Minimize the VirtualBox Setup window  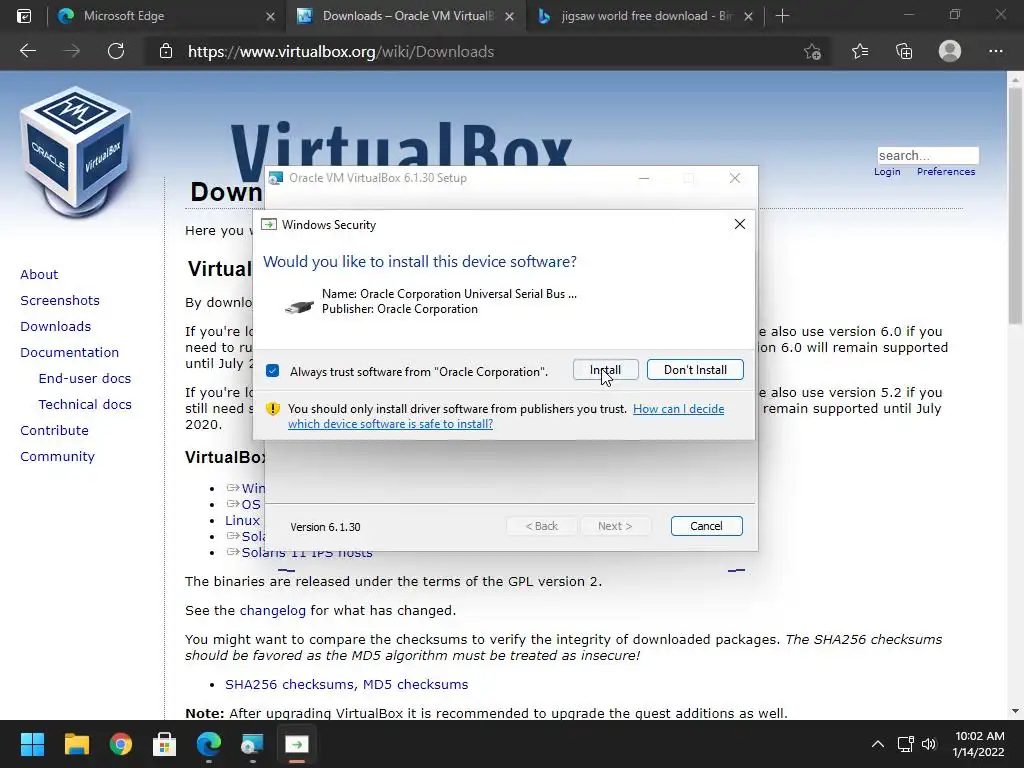pos(644,178)
